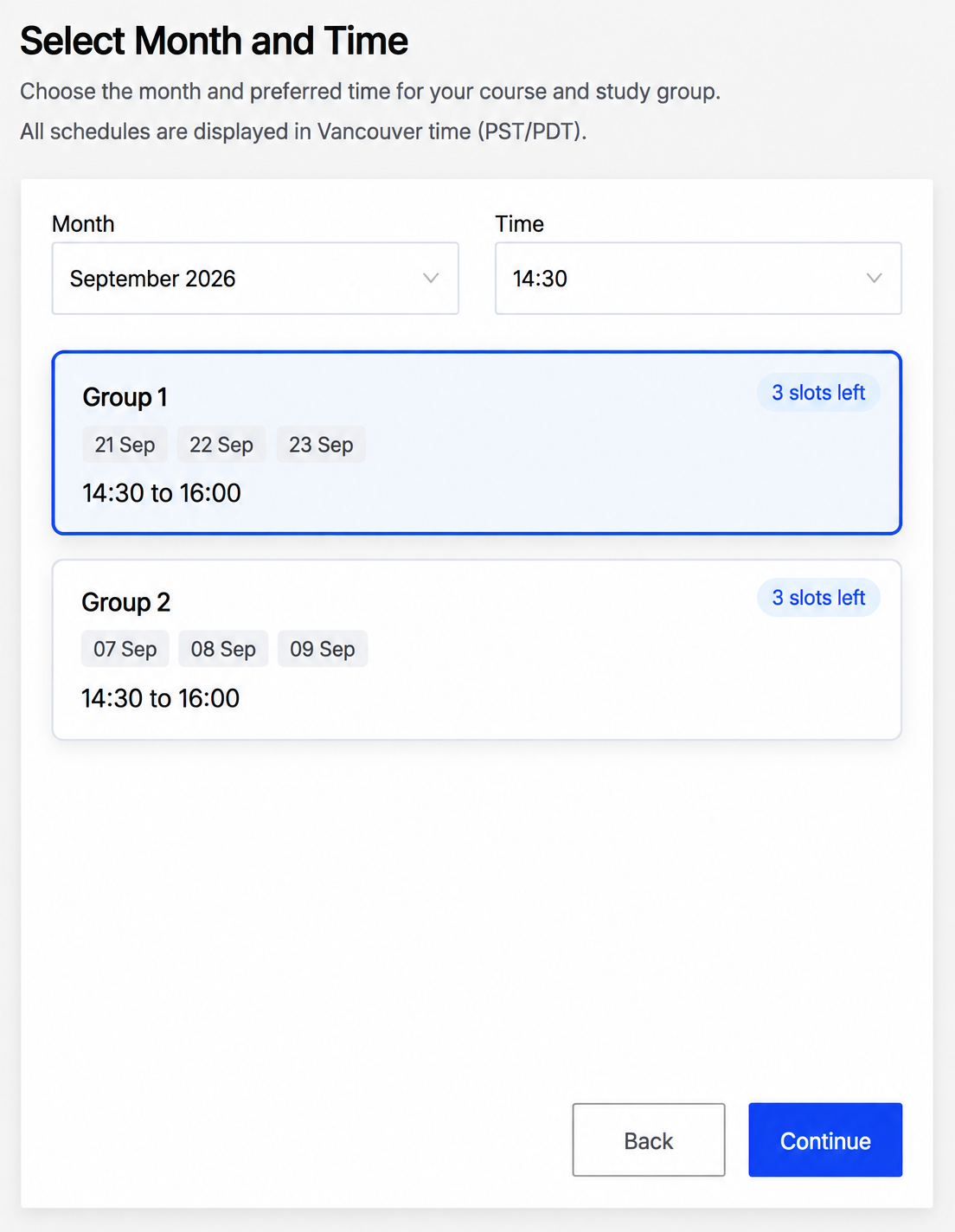955x1232 pixels.
Task: Click the 09 Sep date chip
Action: point(323,649)
